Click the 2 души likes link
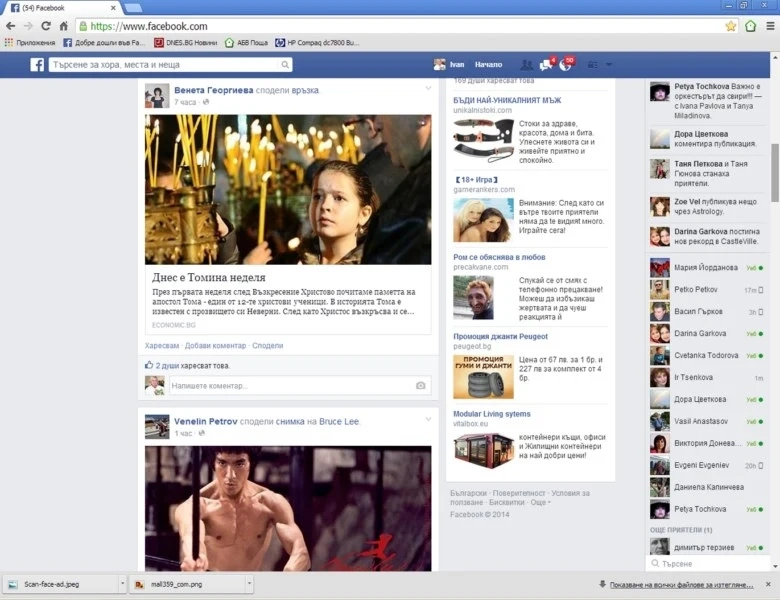 click(x=167, y=366)
